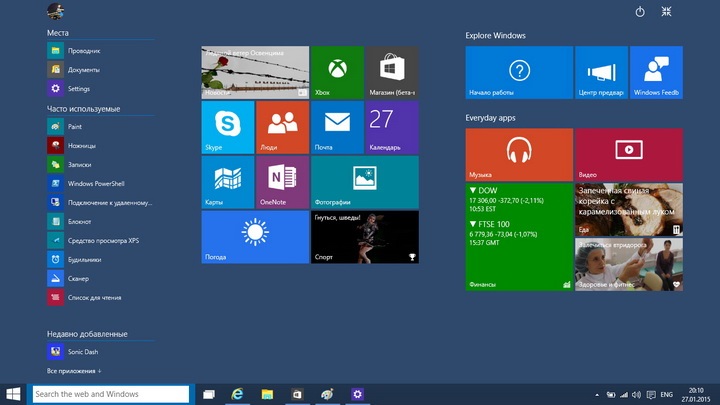Expand hidden system tray icons
This screenshot has width=720, height=405.
[597, 395]
